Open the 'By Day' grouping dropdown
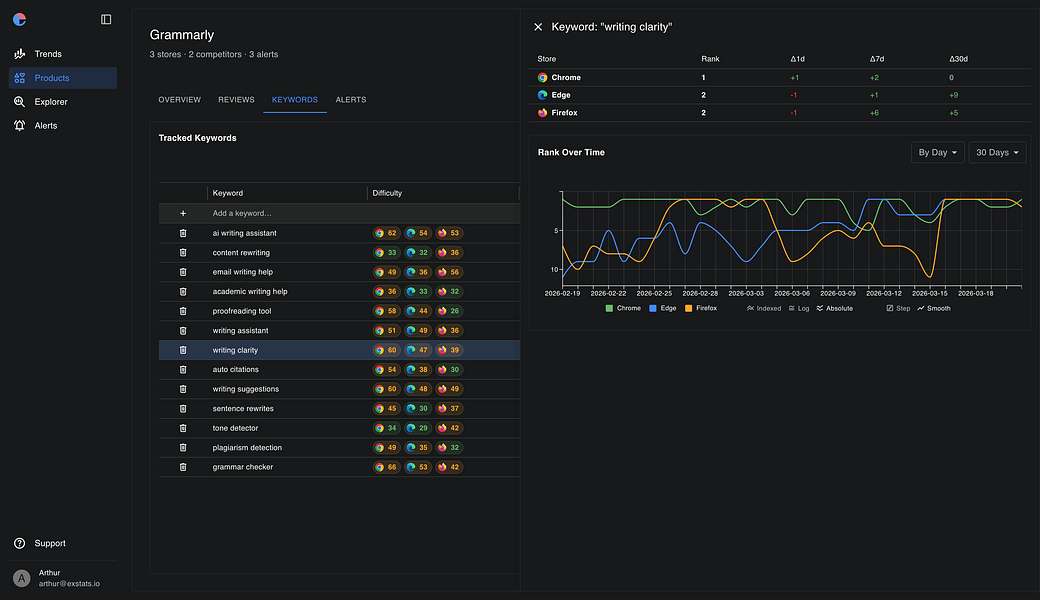The height and width of the screenshot is (600, 1040). [x=937, y=152]
